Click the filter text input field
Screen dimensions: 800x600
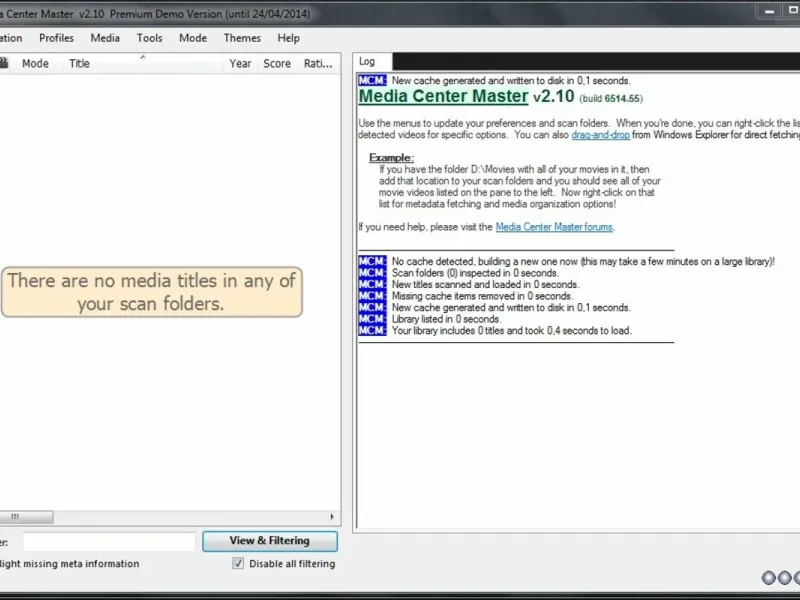109,541
